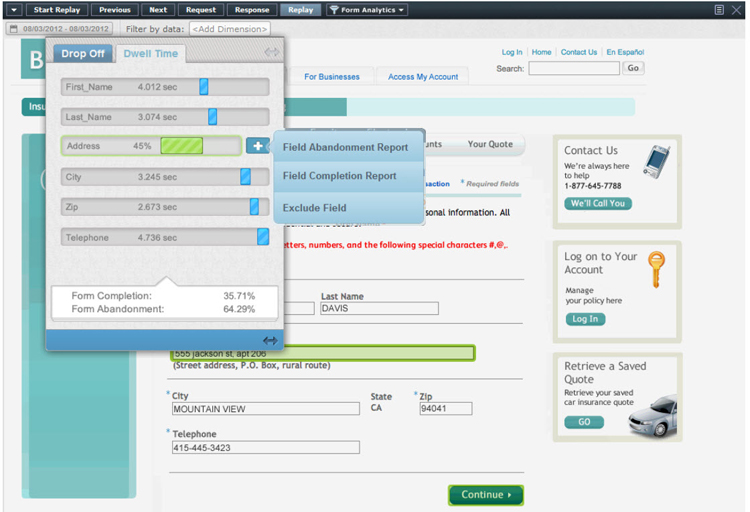The height and width of the screenshot is (512, 750).
Task: Choose Exclude Field from the popup menu
Action: click(x=314, y=207)
